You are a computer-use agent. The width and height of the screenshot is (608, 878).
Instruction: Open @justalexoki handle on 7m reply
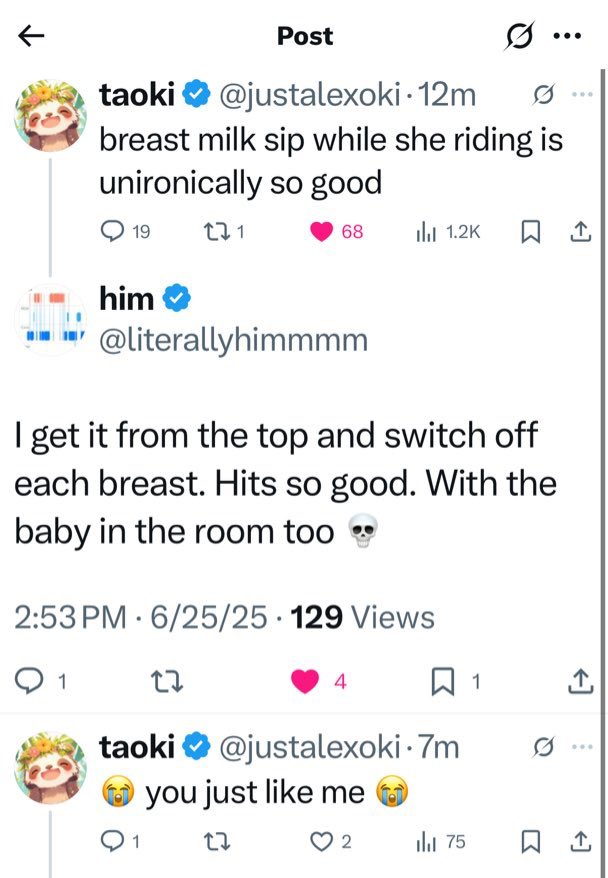coord(310,747)
